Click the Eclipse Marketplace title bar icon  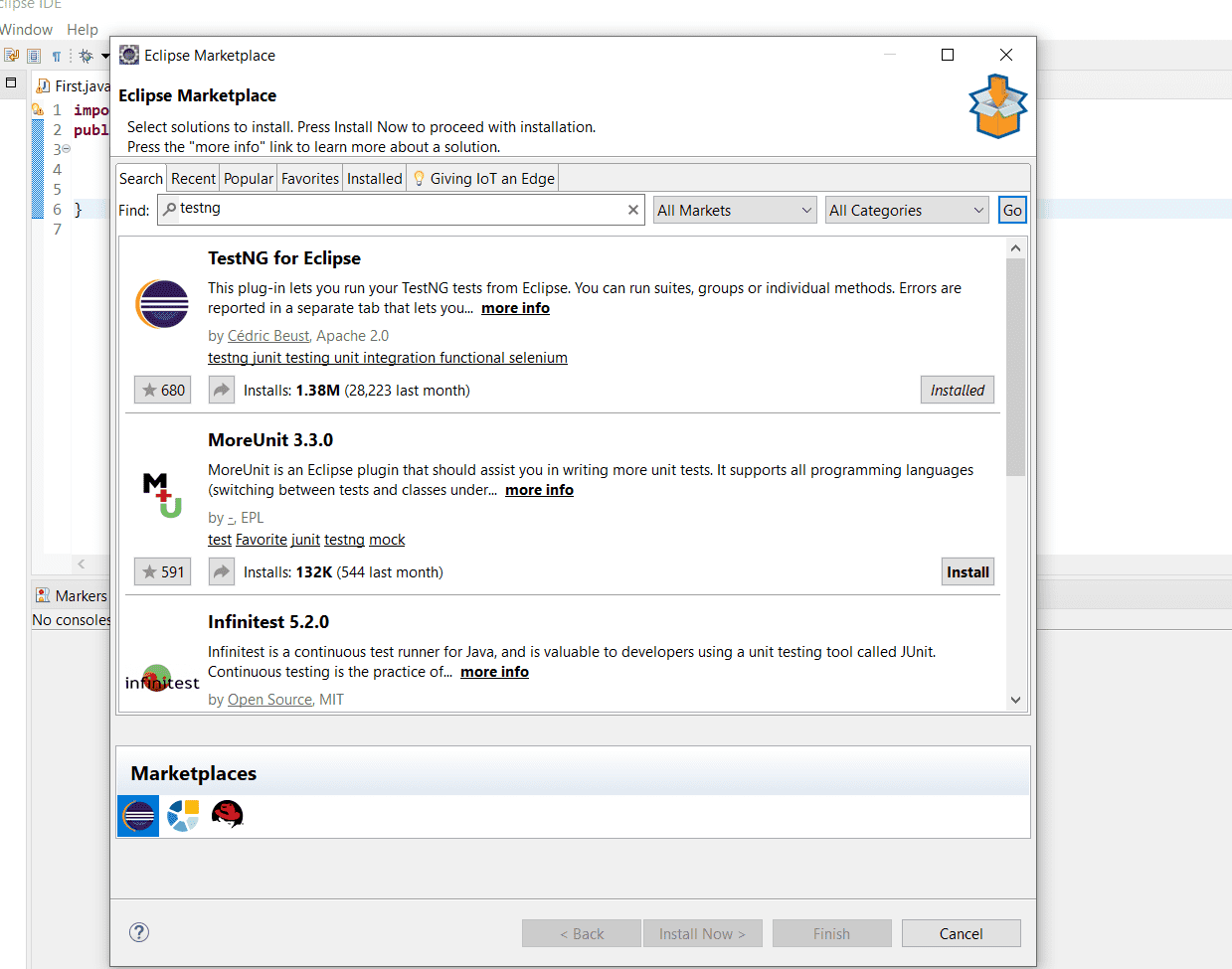click(x=129, y=55)
